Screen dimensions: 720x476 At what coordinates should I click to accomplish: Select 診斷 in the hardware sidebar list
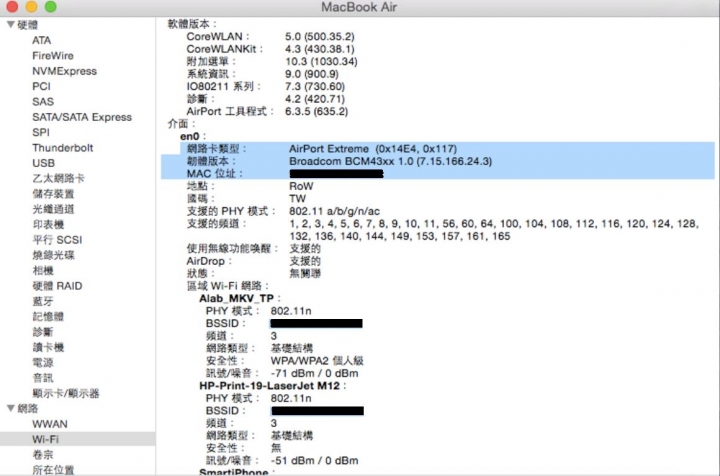point(43,331)
